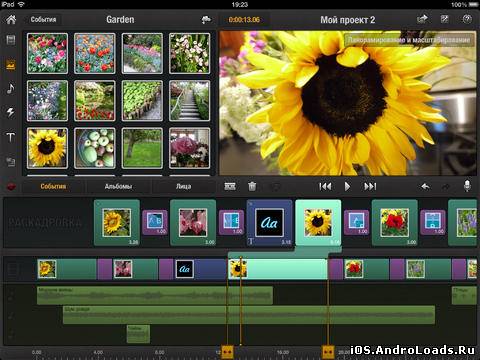Select the pink flowers storyboard clip
The width and height of the screenshot is (480, 360).
[x=193, y=223]
